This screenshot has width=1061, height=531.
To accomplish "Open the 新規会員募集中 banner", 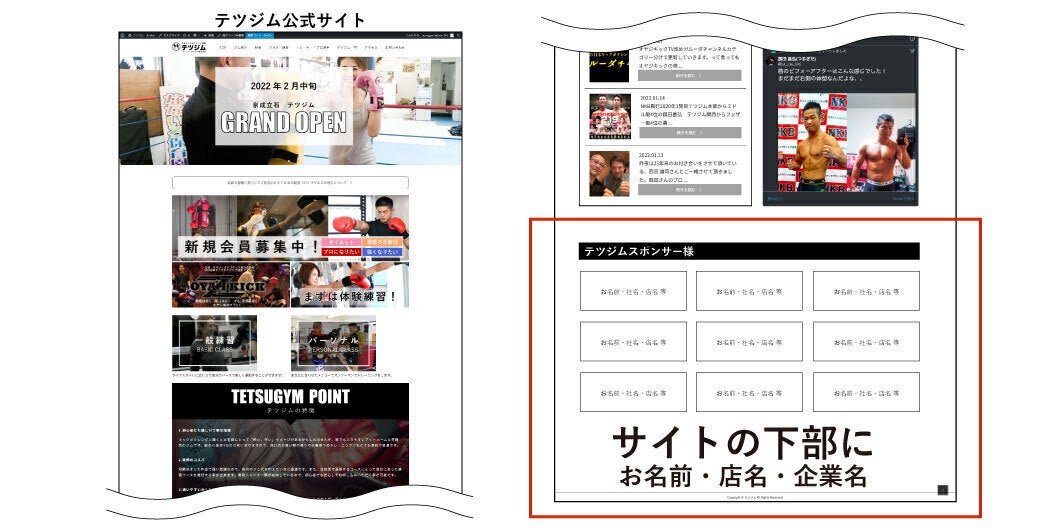I will [251, 246].
